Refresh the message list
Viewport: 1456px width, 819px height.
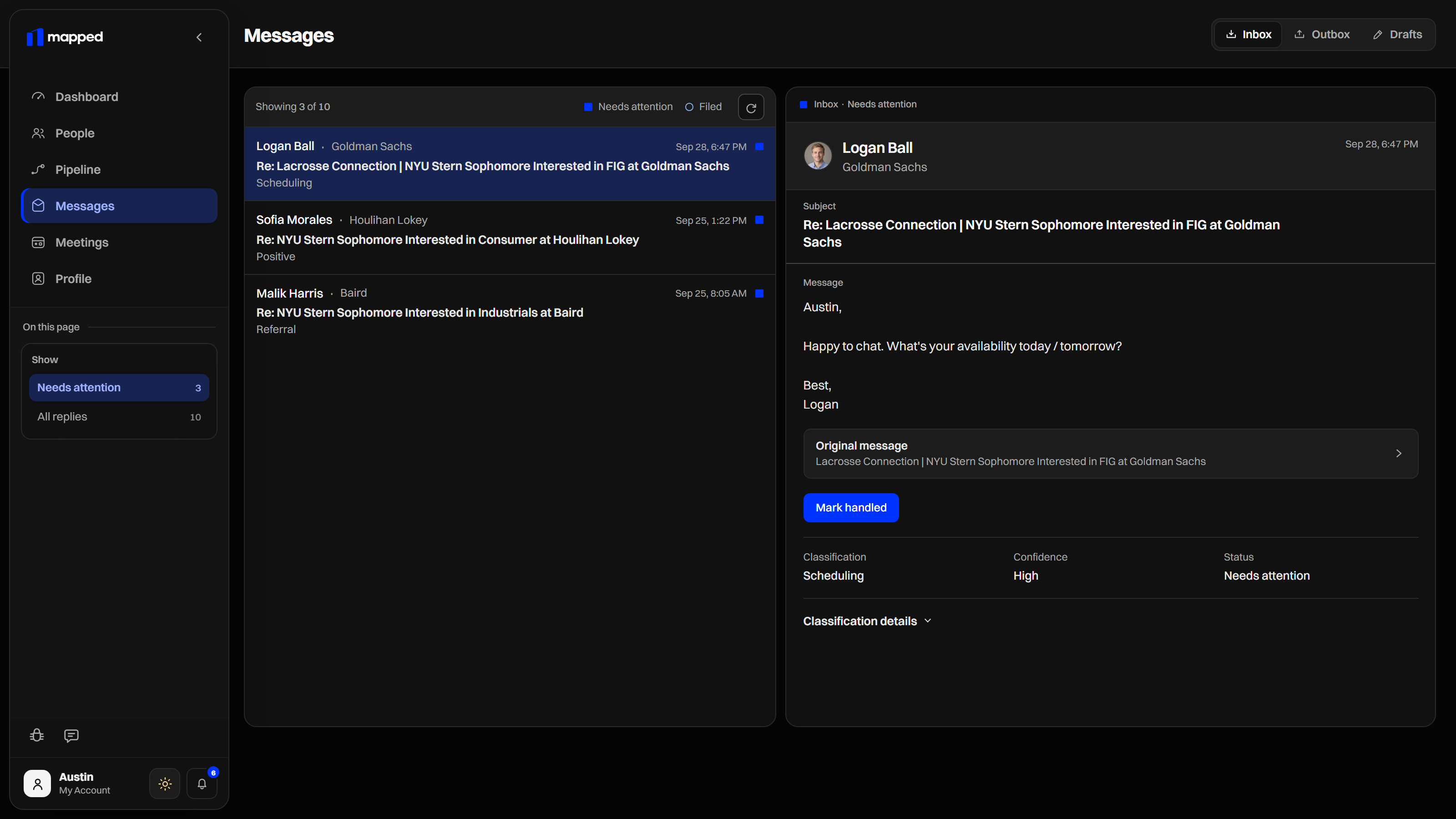click(x=751, y=107)
